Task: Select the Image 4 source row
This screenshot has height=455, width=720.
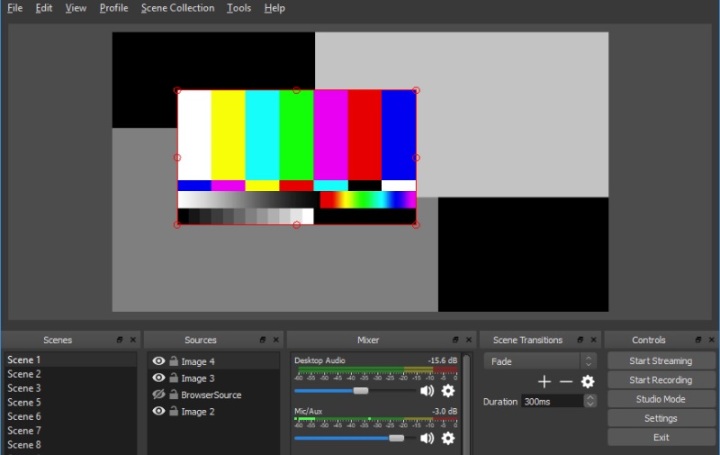Action: point(214,361)
